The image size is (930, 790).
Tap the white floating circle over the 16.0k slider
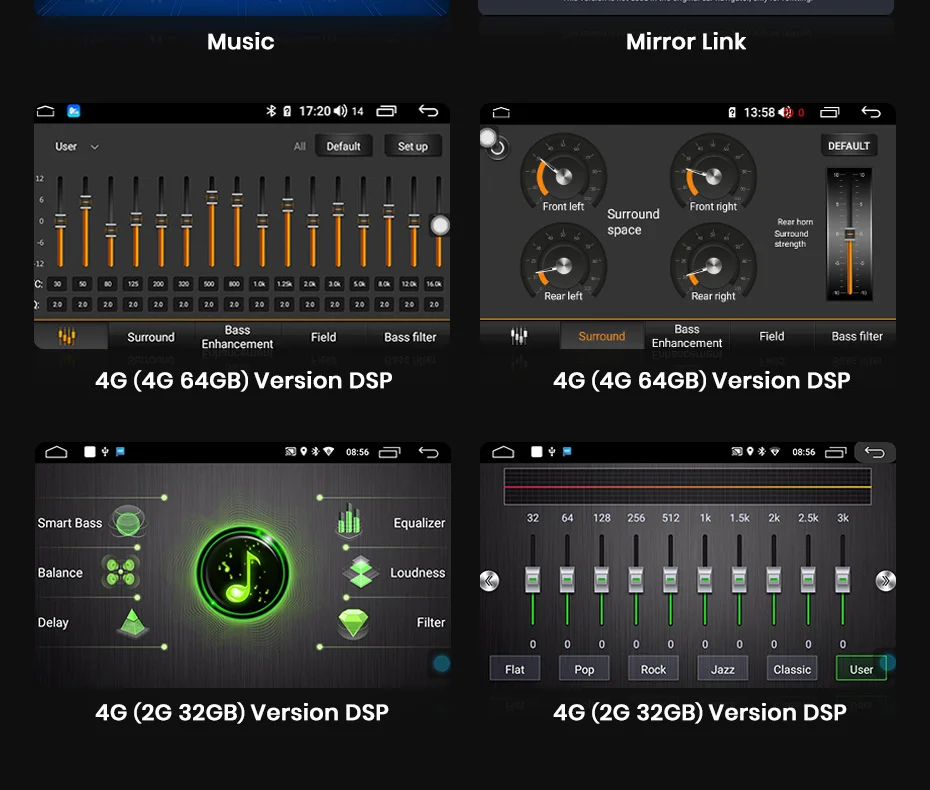tap(440, 225)
